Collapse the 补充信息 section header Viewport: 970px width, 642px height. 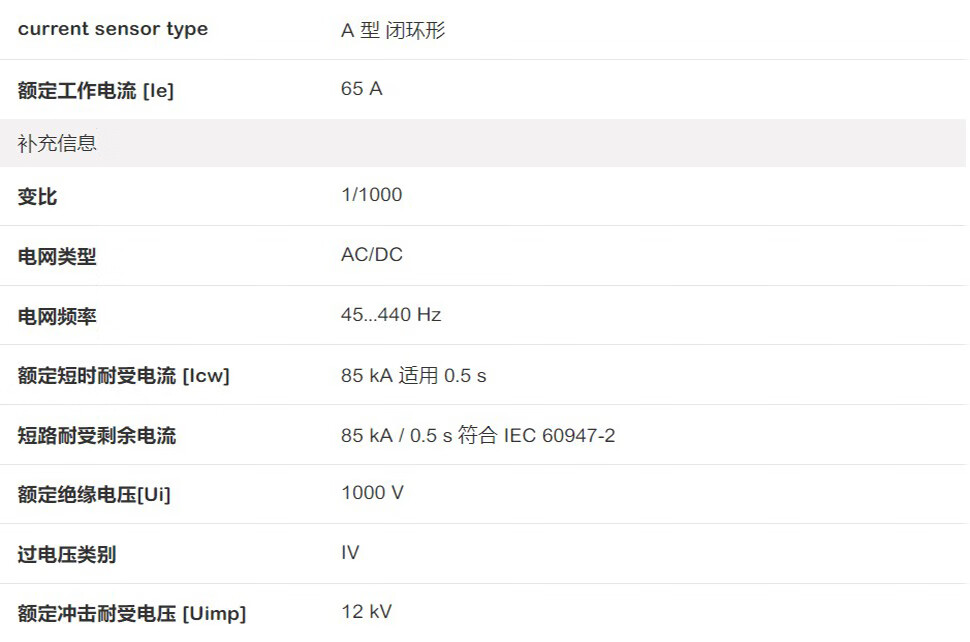[x=57, y=143]
